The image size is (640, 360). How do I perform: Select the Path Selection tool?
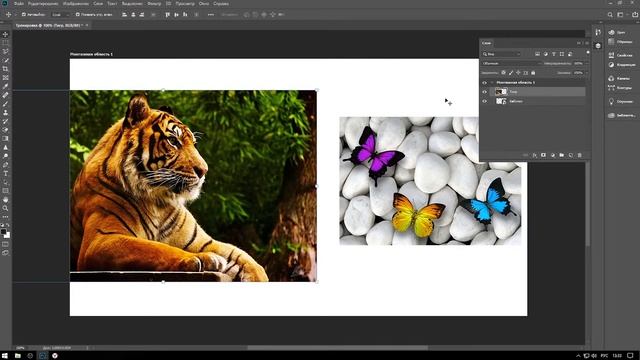pos(5,182)
